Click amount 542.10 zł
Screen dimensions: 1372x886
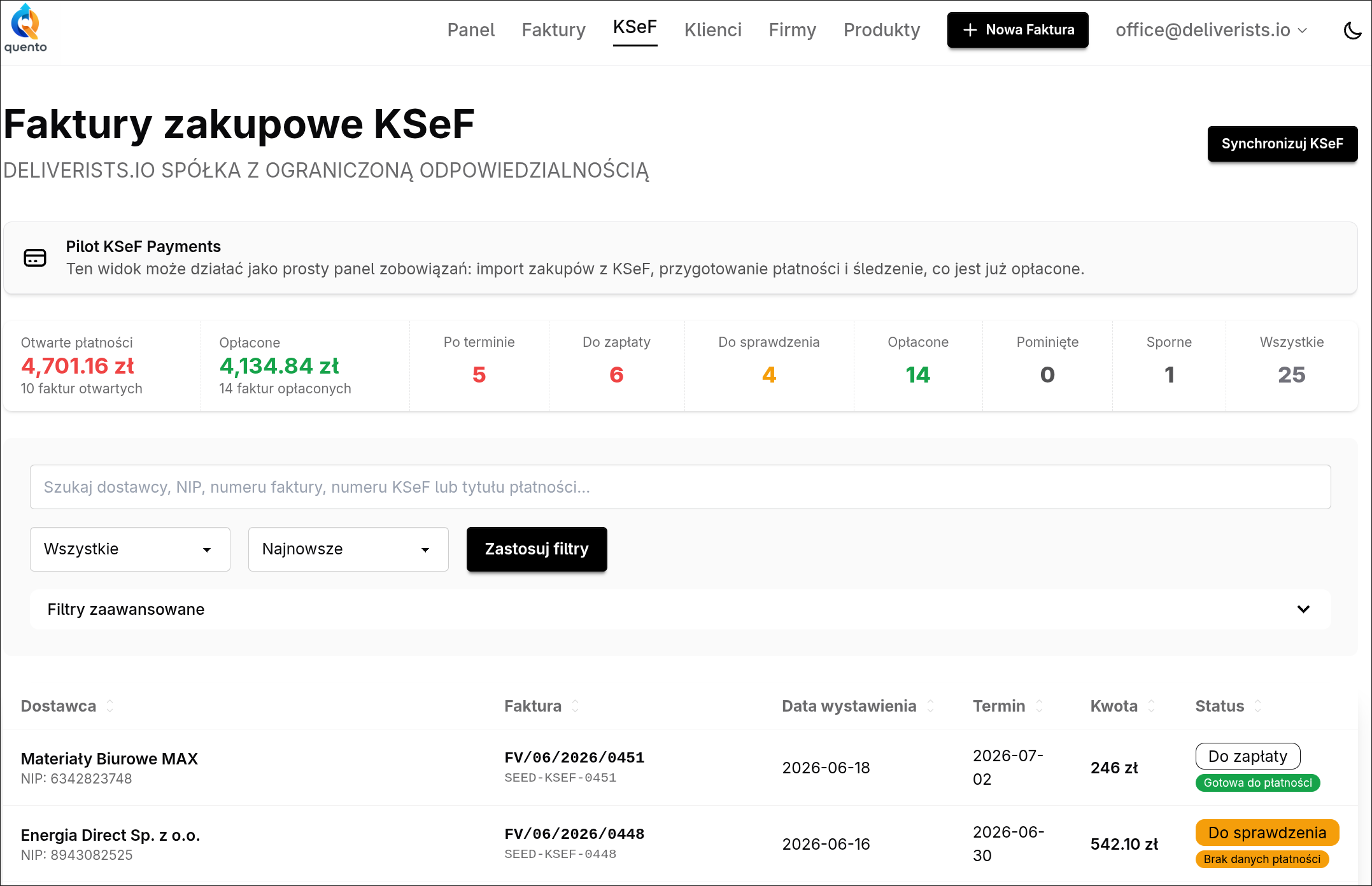point(1124,844)
